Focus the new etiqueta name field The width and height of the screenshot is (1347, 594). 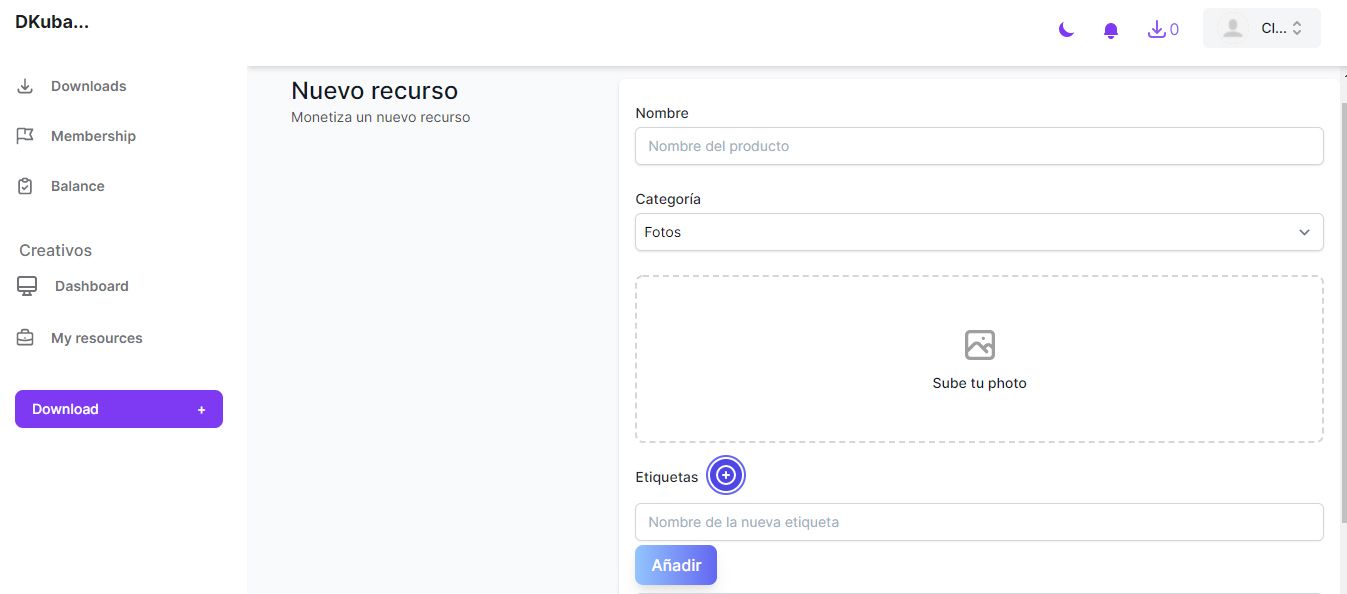click(x=979, y=522)
